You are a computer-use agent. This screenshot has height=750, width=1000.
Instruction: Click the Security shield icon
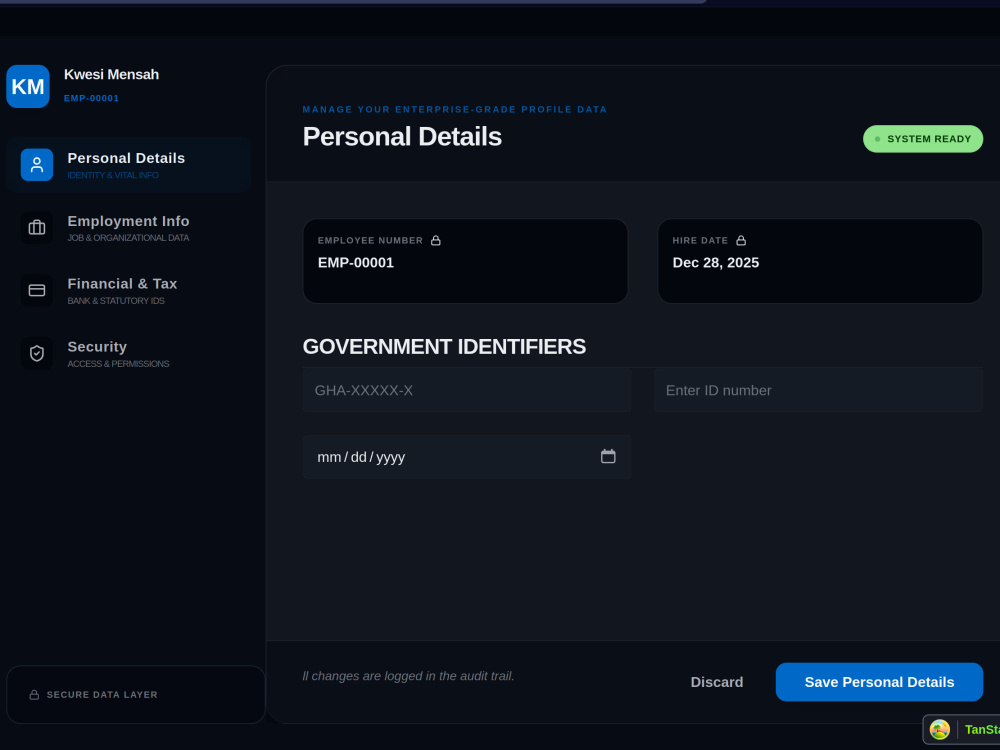pyautogui.click(x=37, y=353)
